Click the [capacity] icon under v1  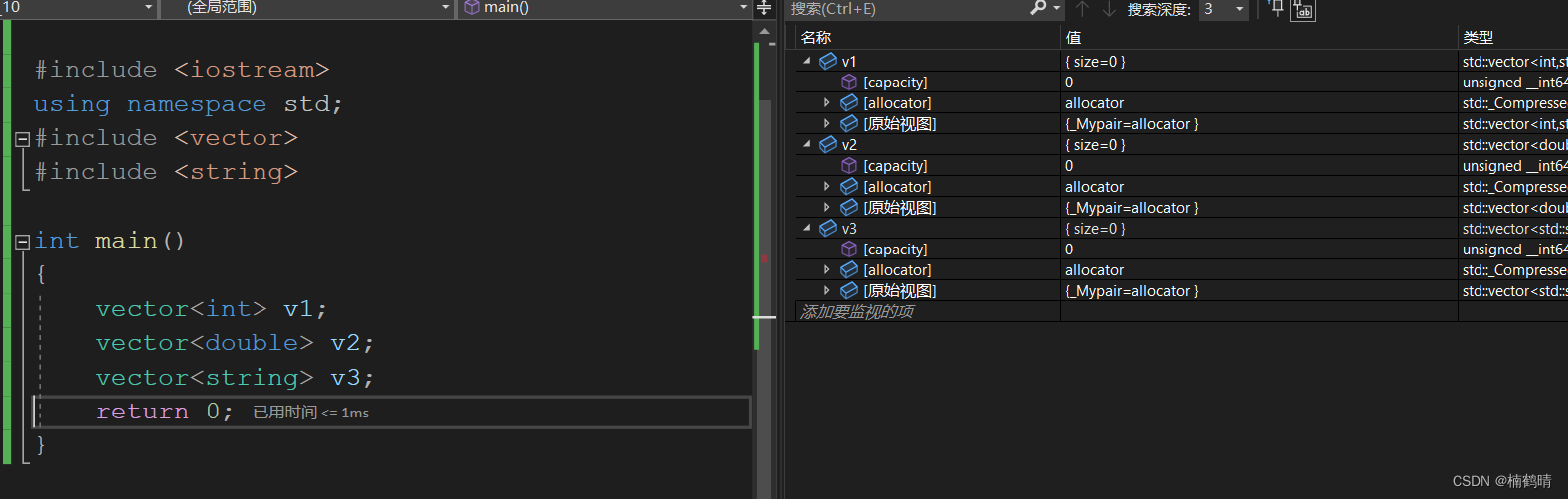pos(849,82)
